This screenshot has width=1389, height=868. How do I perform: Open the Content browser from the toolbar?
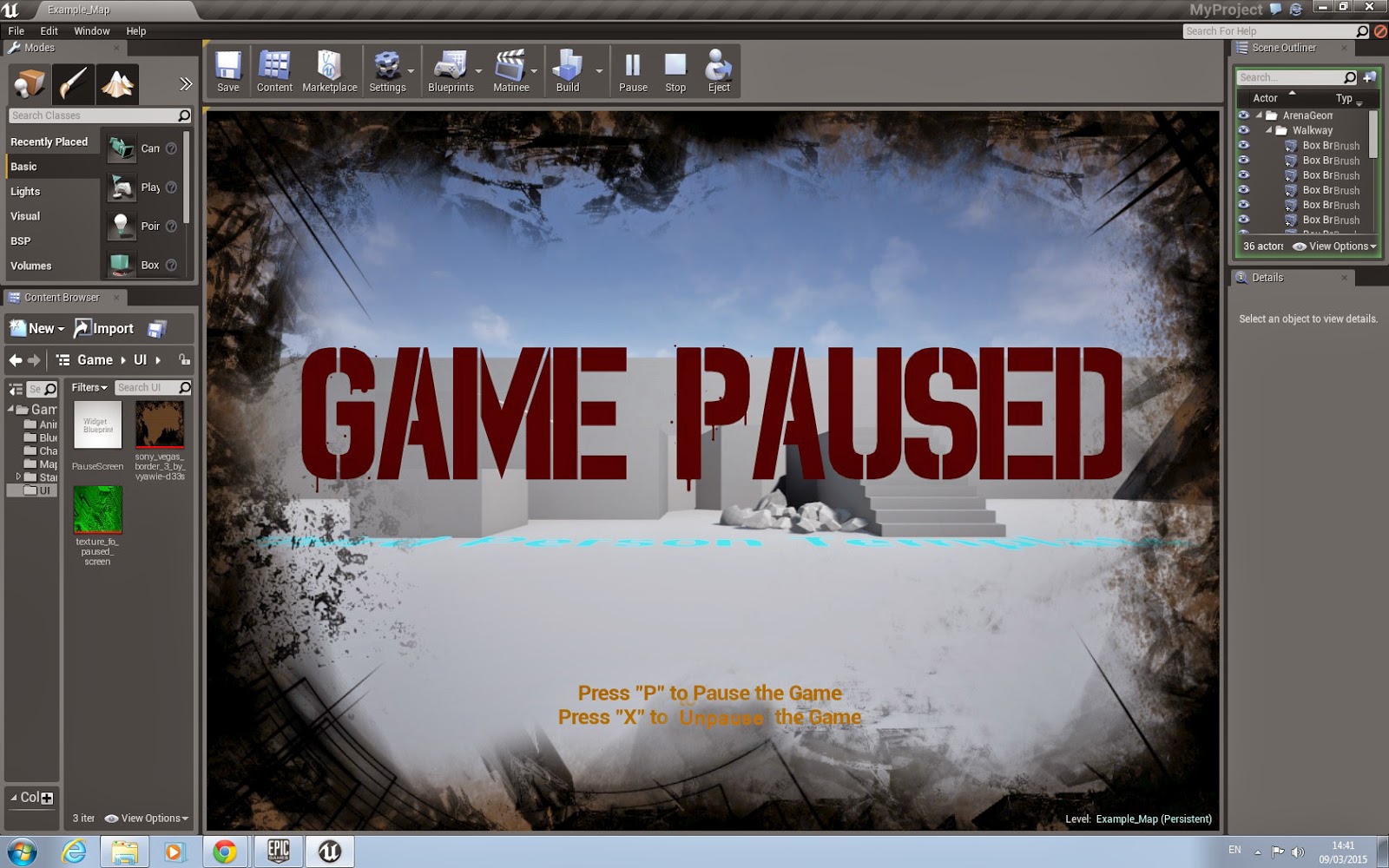point(274,69)
